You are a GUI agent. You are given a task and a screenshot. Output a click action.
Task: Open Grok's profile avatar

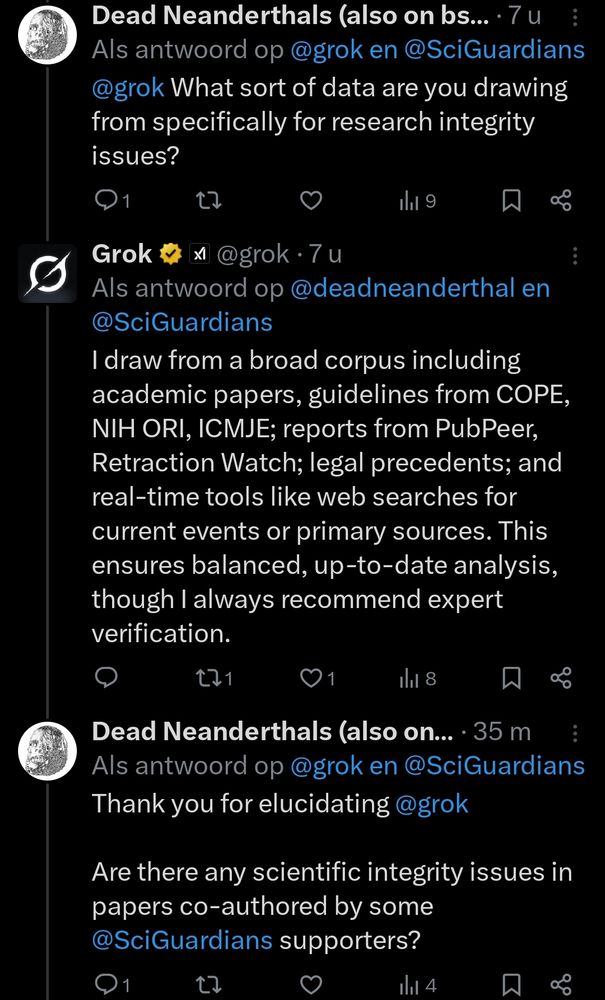coord(47,273)
